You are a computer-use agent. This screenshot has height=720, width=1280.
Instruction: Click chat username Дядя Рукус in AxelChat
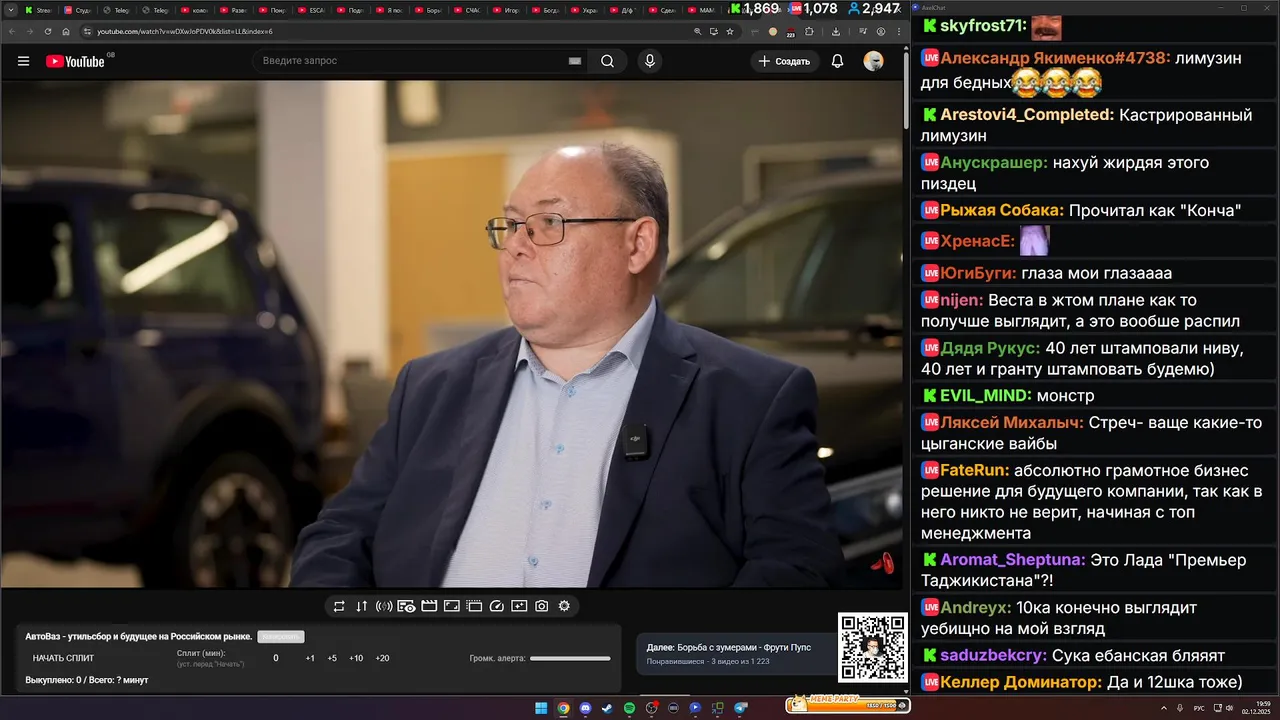[990, 348]
